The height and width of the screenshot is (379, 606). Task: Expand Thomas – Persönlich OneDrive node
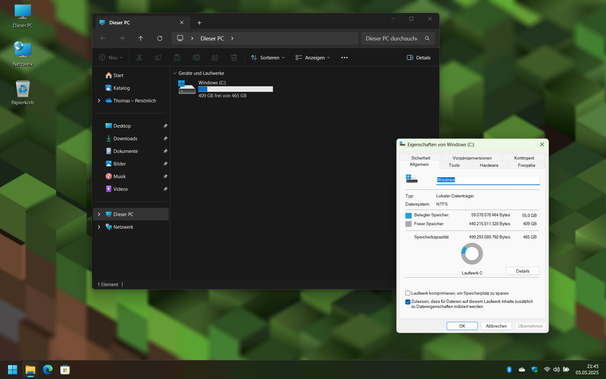tap(99, 100)
